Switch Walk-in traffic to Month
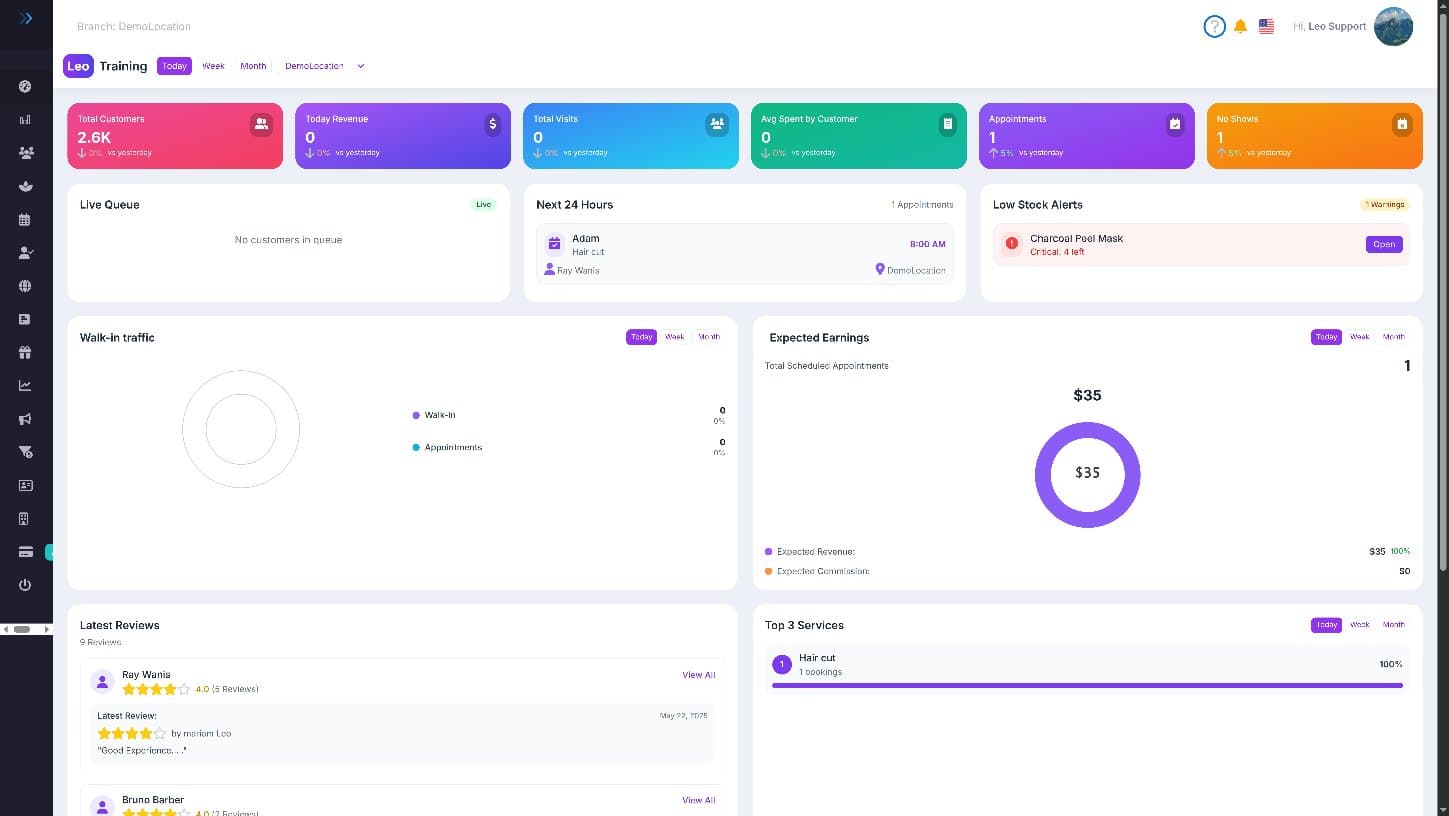Viewport: 1449px width, 816px height. (x=709, y=337)
